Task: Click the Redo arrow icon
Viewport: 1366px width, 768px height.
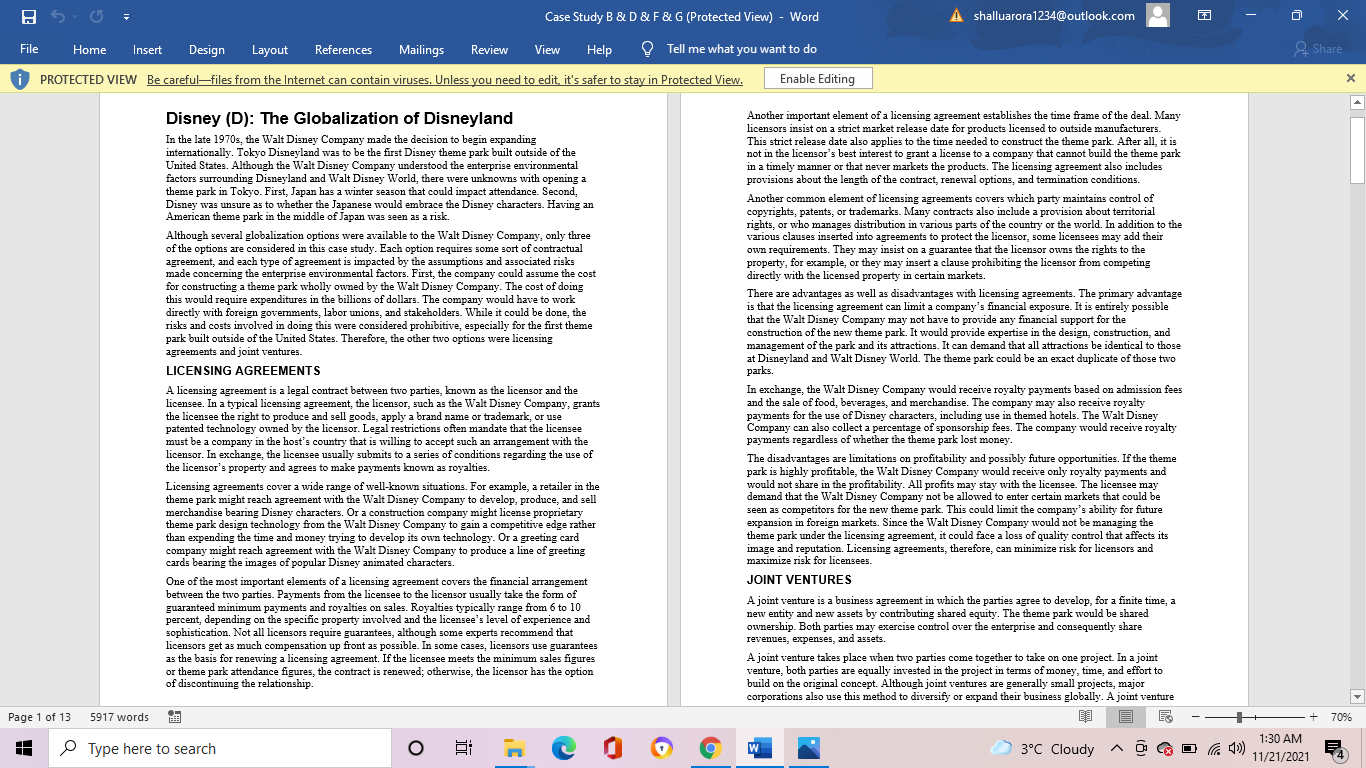Action: click(x=96, y=16)
